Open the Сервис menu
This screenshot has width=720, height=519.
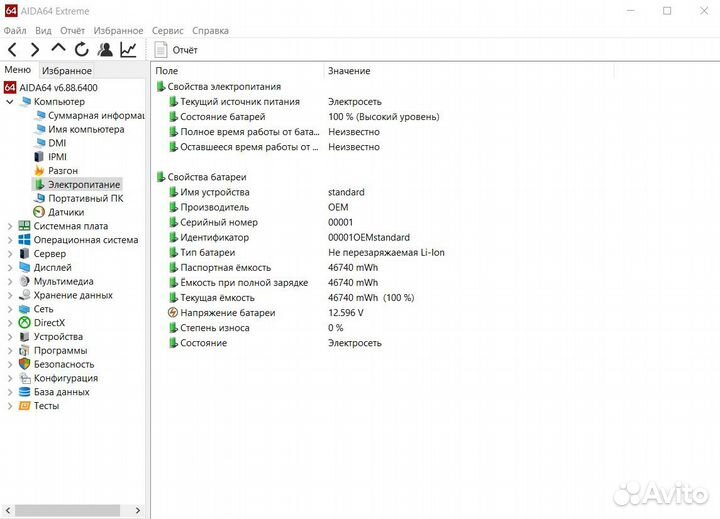(x=168, y=31)
